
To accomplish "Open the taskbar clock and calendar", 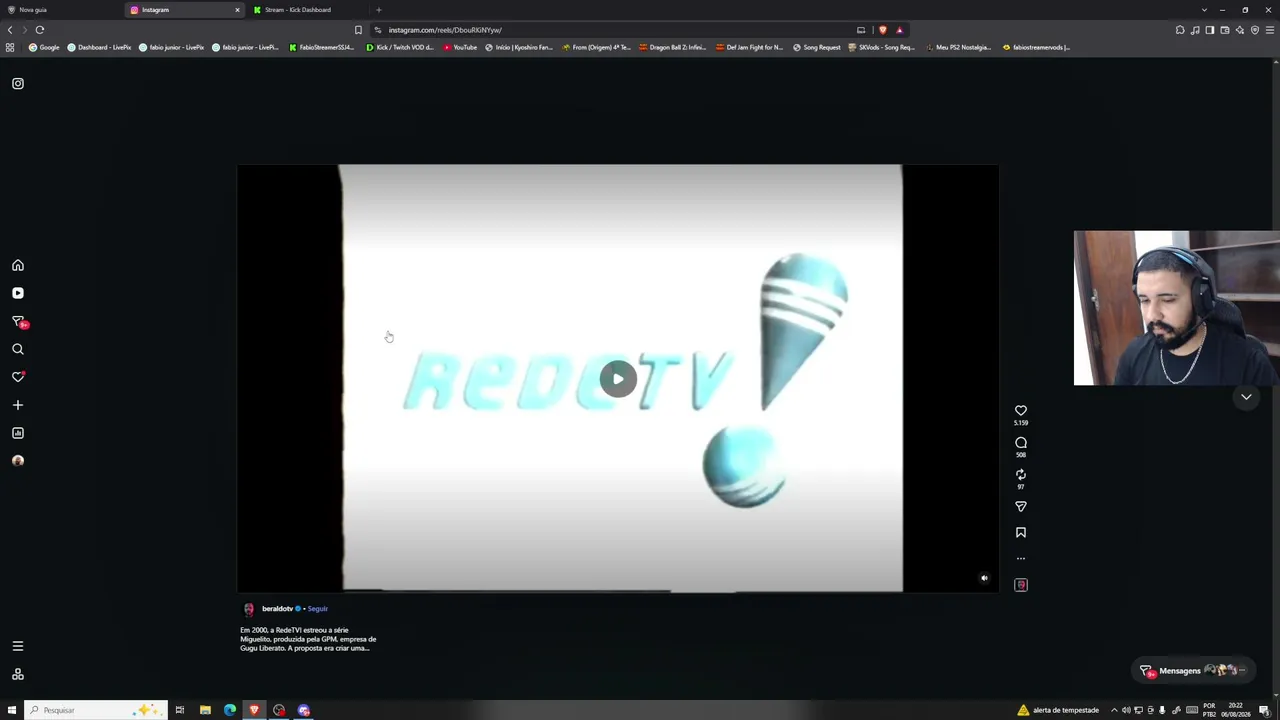I will (1236, 710).
